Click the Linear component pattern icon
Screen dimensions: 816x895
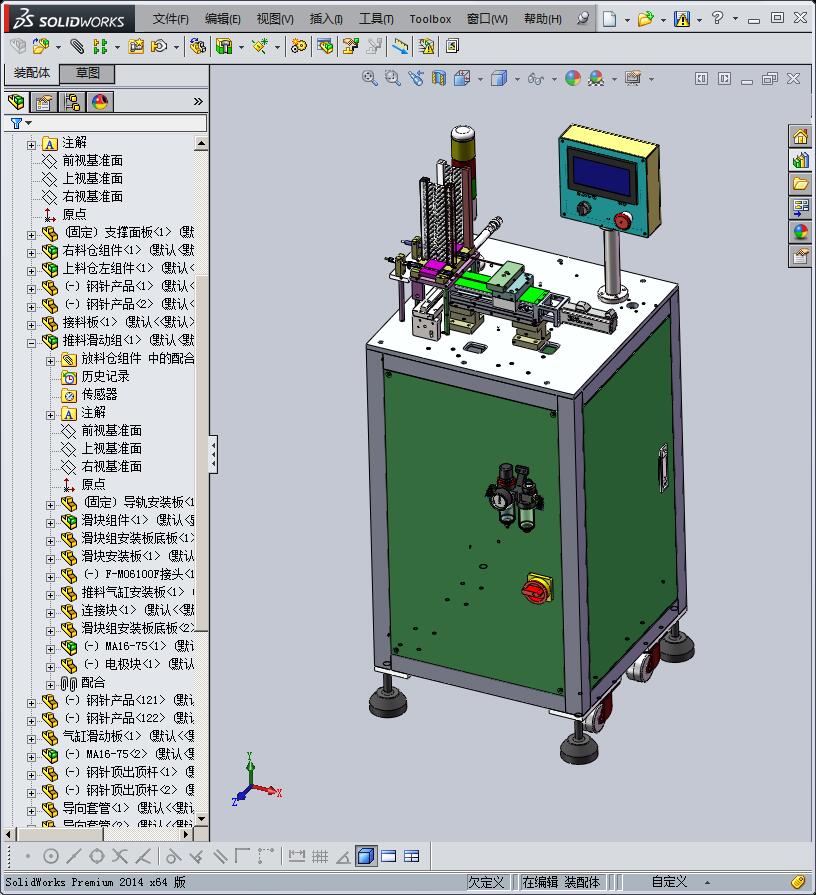click(100, 46)
